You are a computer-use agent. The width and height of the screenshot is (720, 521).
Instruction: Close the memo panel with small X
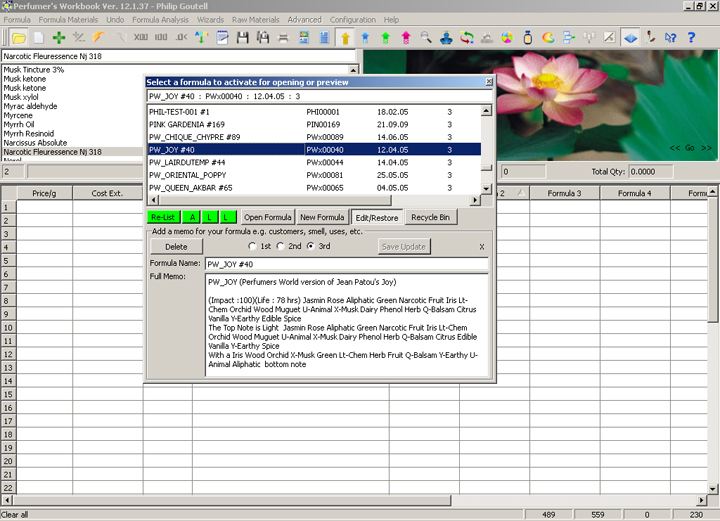pyautogui.click(x=482, y=247)
